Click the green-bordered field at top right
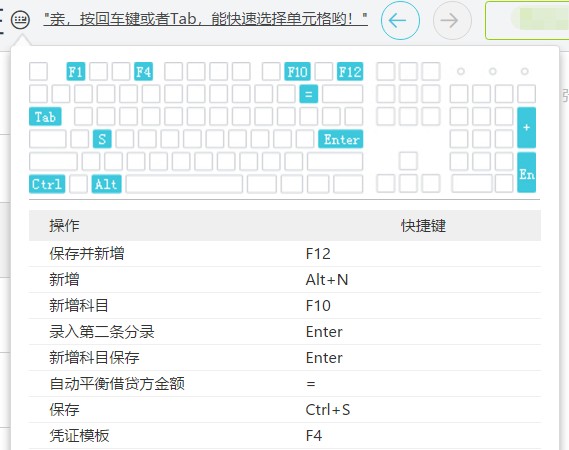569x450 pixels. coord(527,20)
